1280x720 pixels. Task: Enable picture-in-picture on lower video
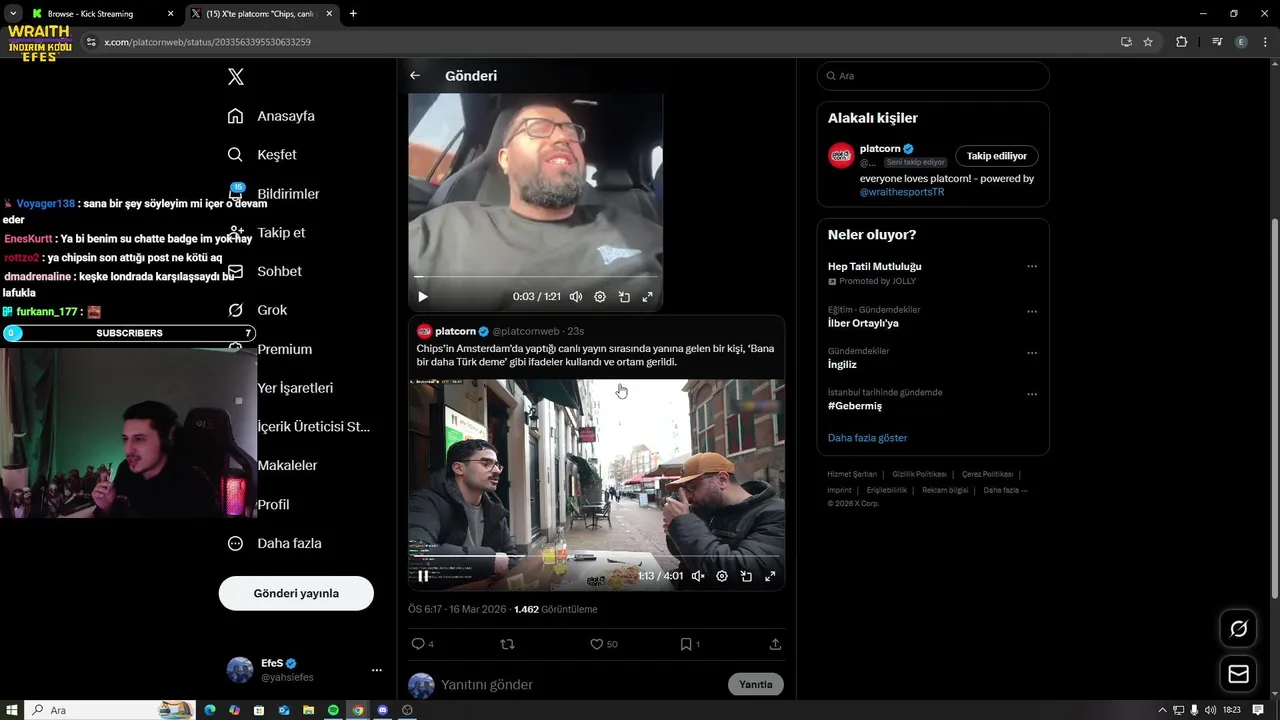(x=746, y=576)
